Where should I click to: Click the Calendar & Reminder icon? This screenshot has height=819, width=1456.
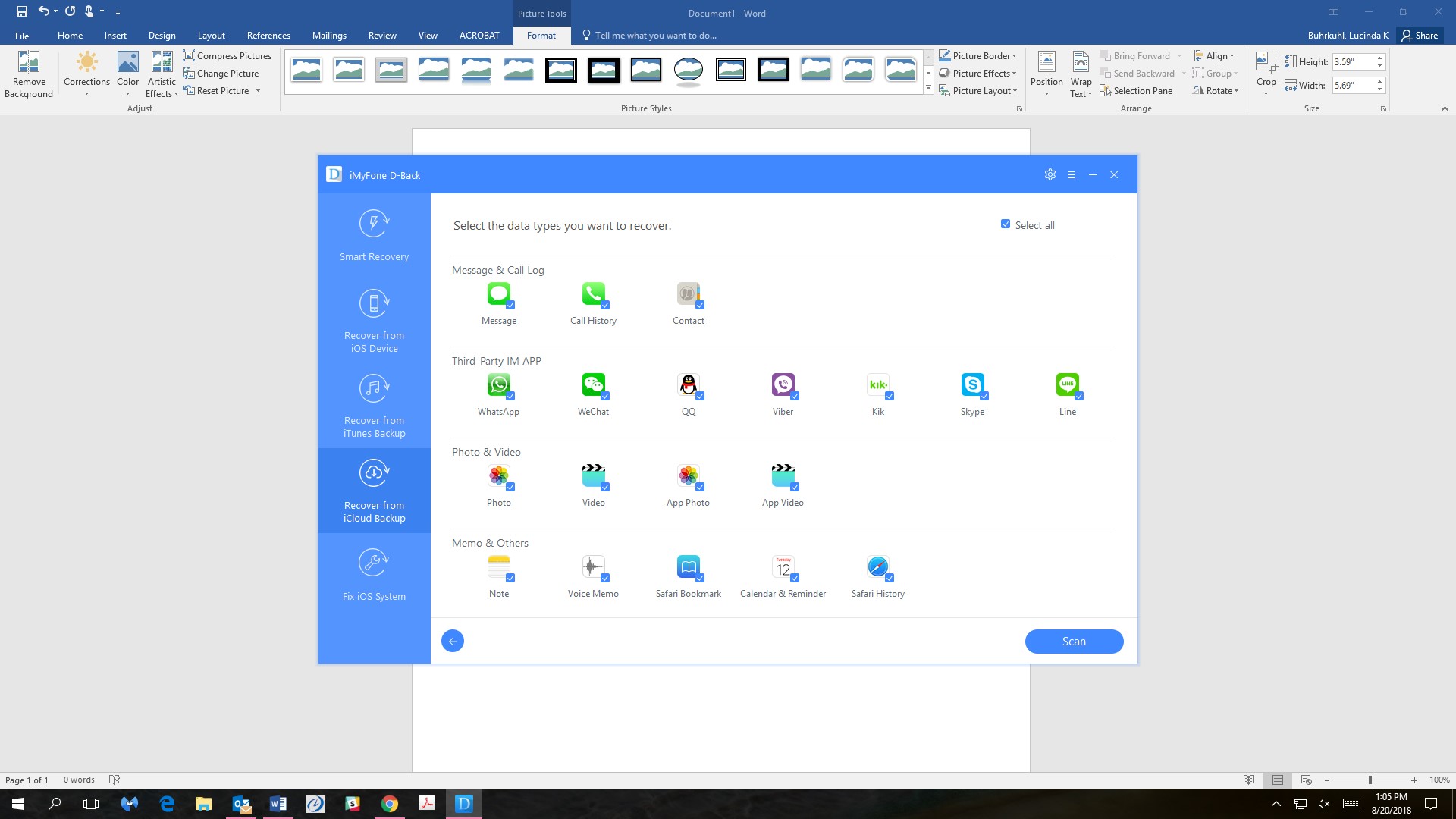[x=783, y=567]
